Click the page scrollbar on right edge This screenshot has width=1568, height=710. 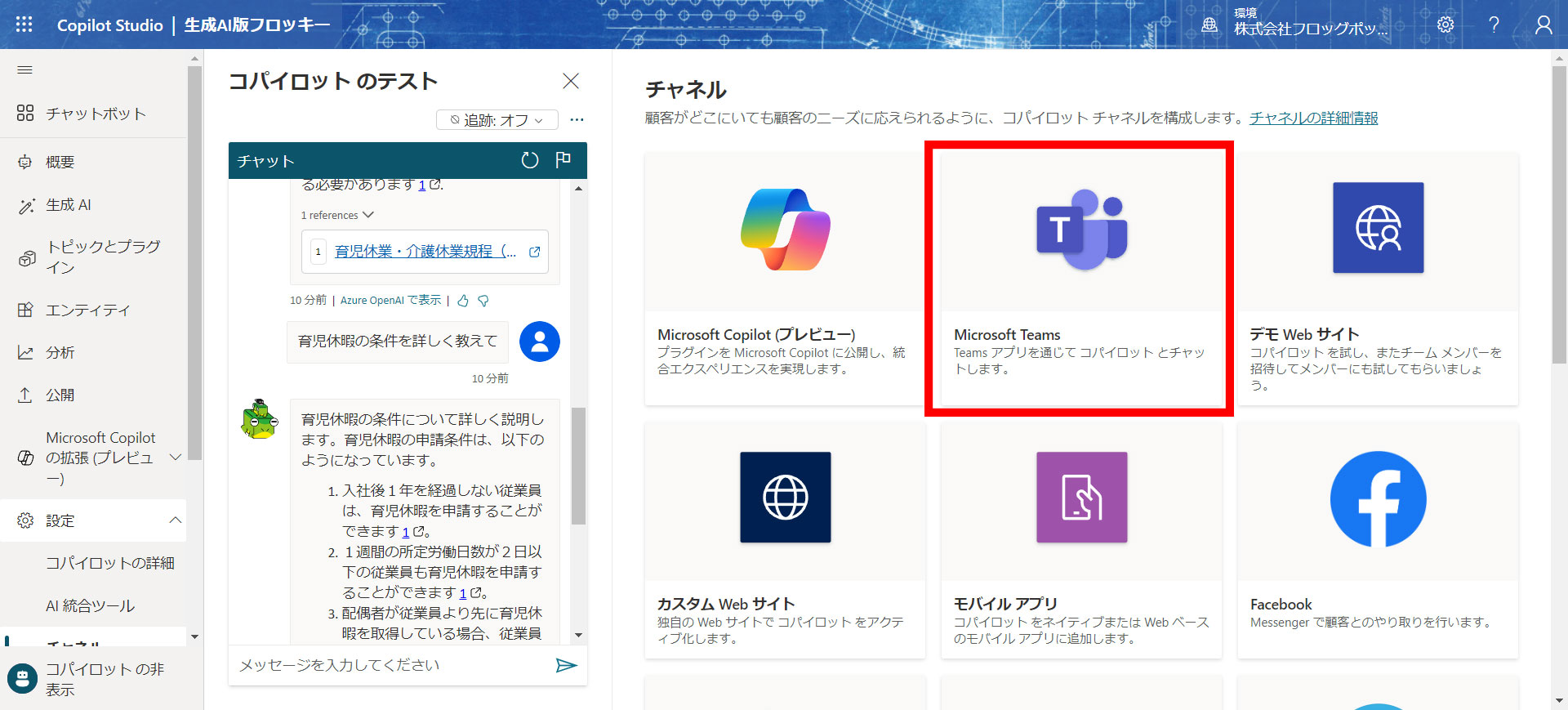coord(1559,215)
